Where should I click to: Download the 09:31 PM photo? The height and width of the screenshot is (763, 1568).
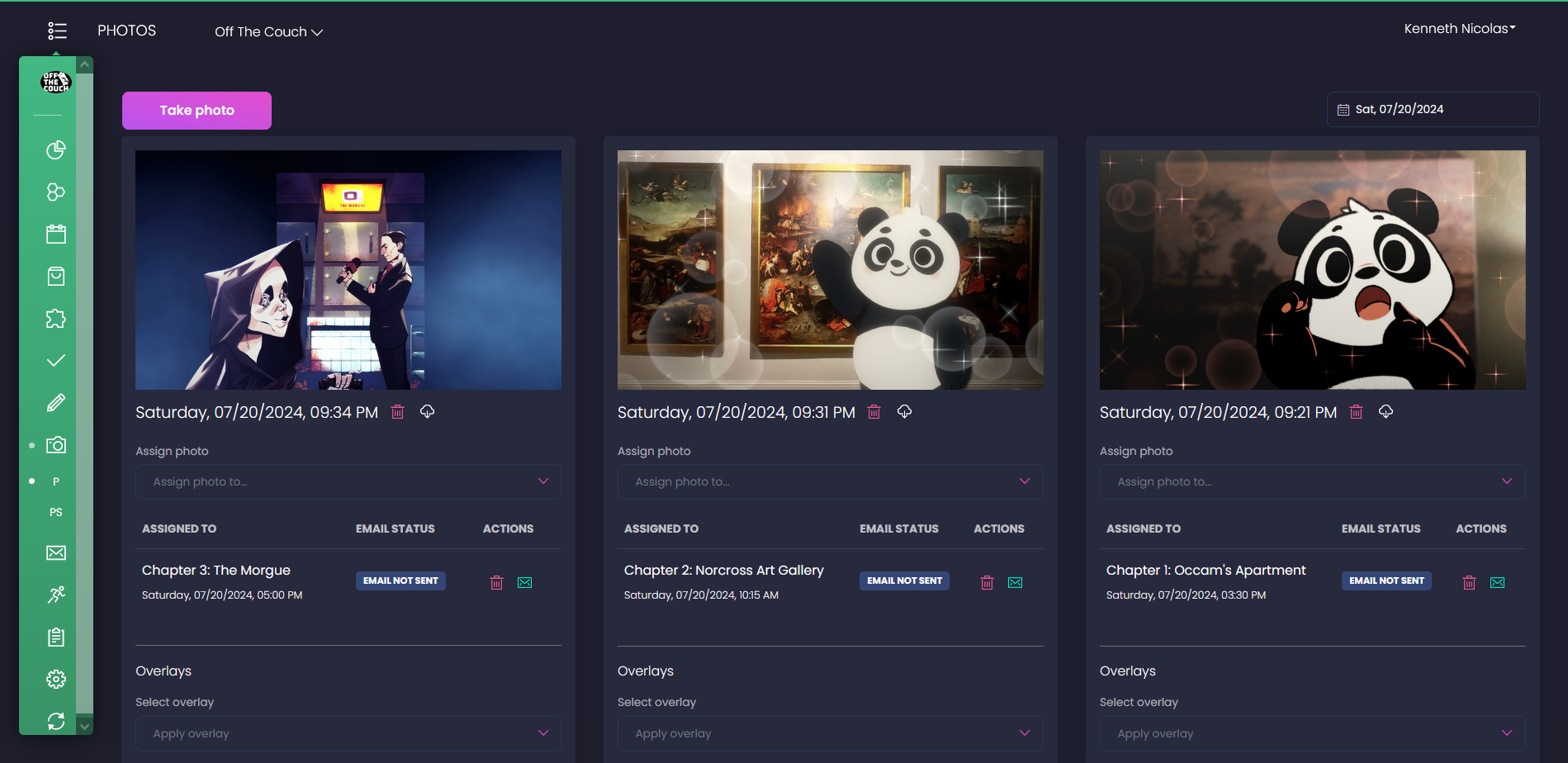[904, 411]
